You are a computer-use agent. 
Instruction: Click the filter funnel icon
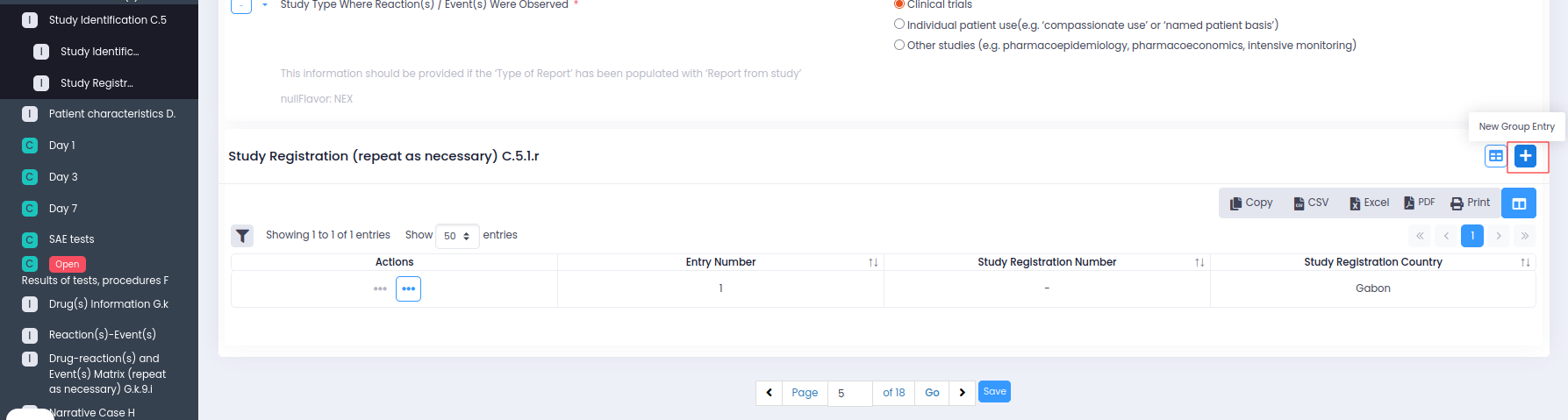[242, 235]
